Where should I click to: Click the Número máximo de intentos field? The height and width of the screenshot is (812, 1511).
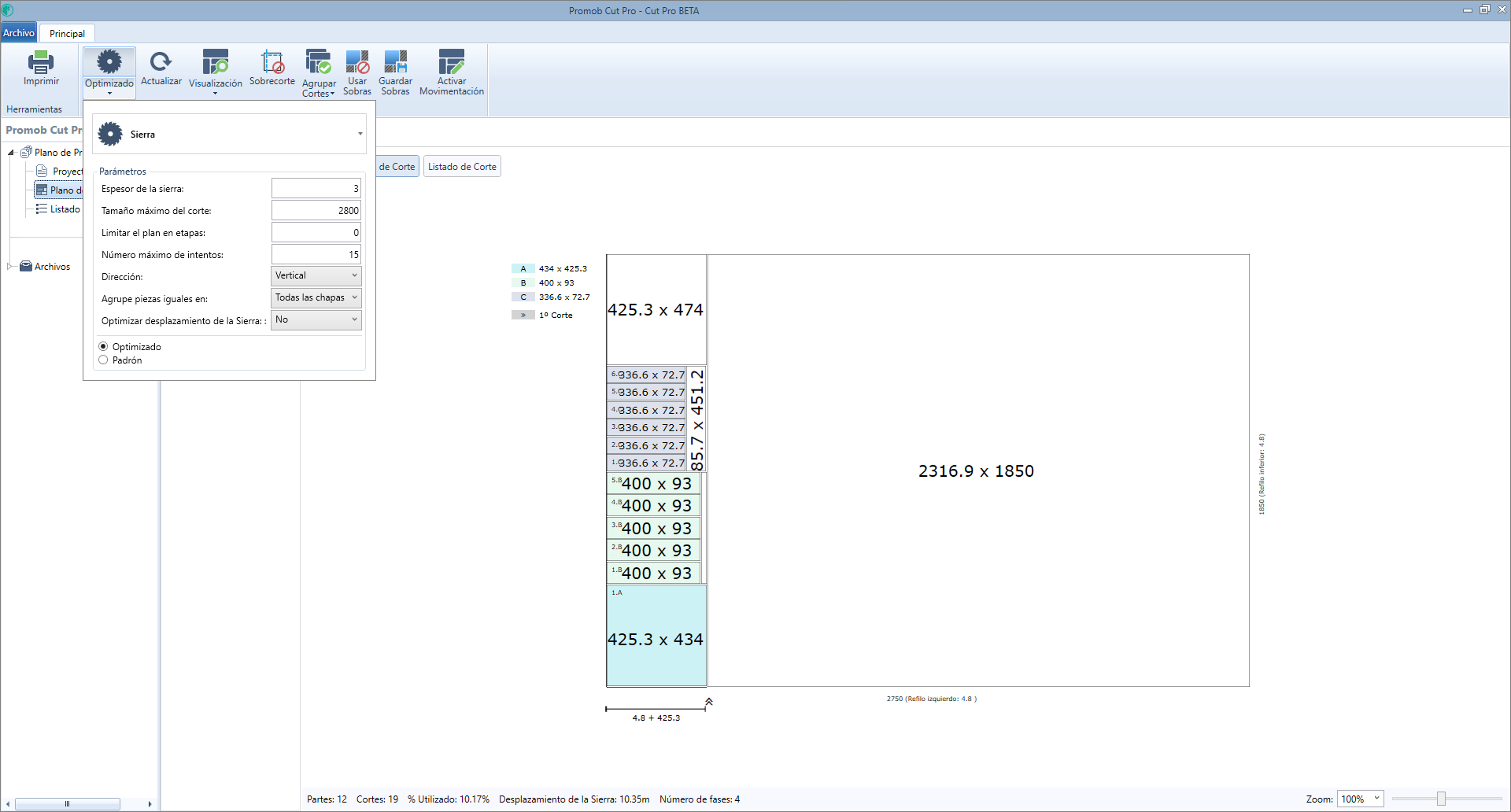click(316, 254)
